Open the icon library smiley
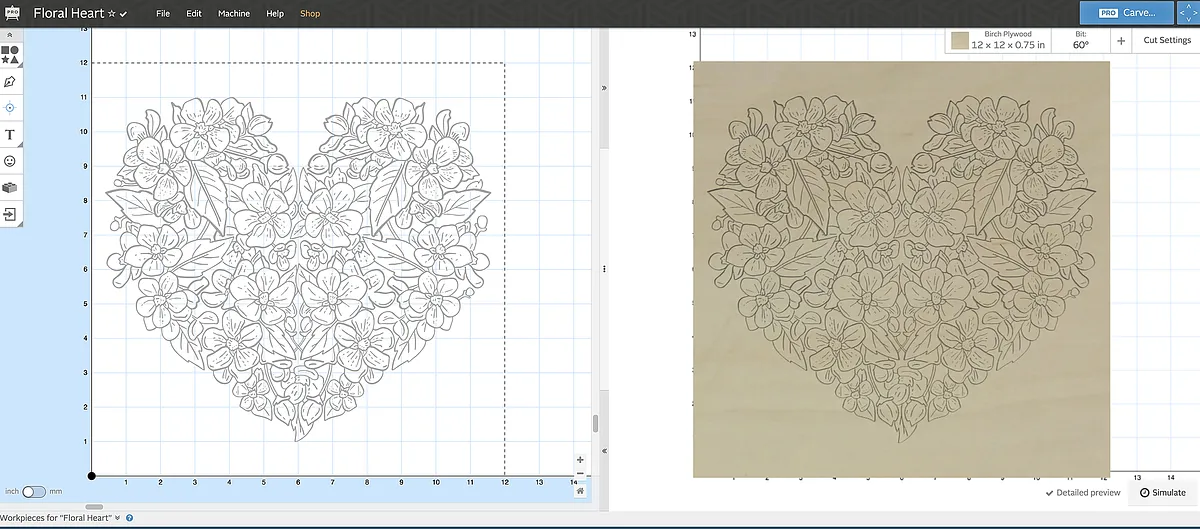 tap(10, 161)
